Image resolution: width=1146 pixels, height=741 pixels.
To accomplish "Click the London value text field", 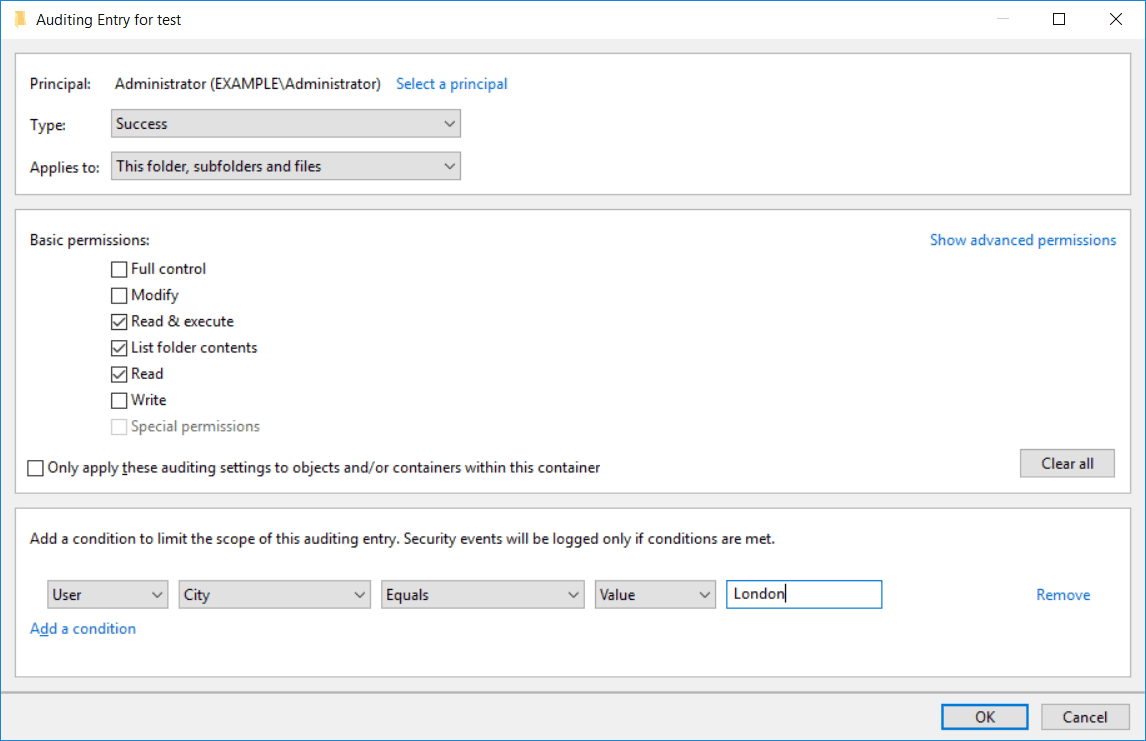I will coord(804,594).
